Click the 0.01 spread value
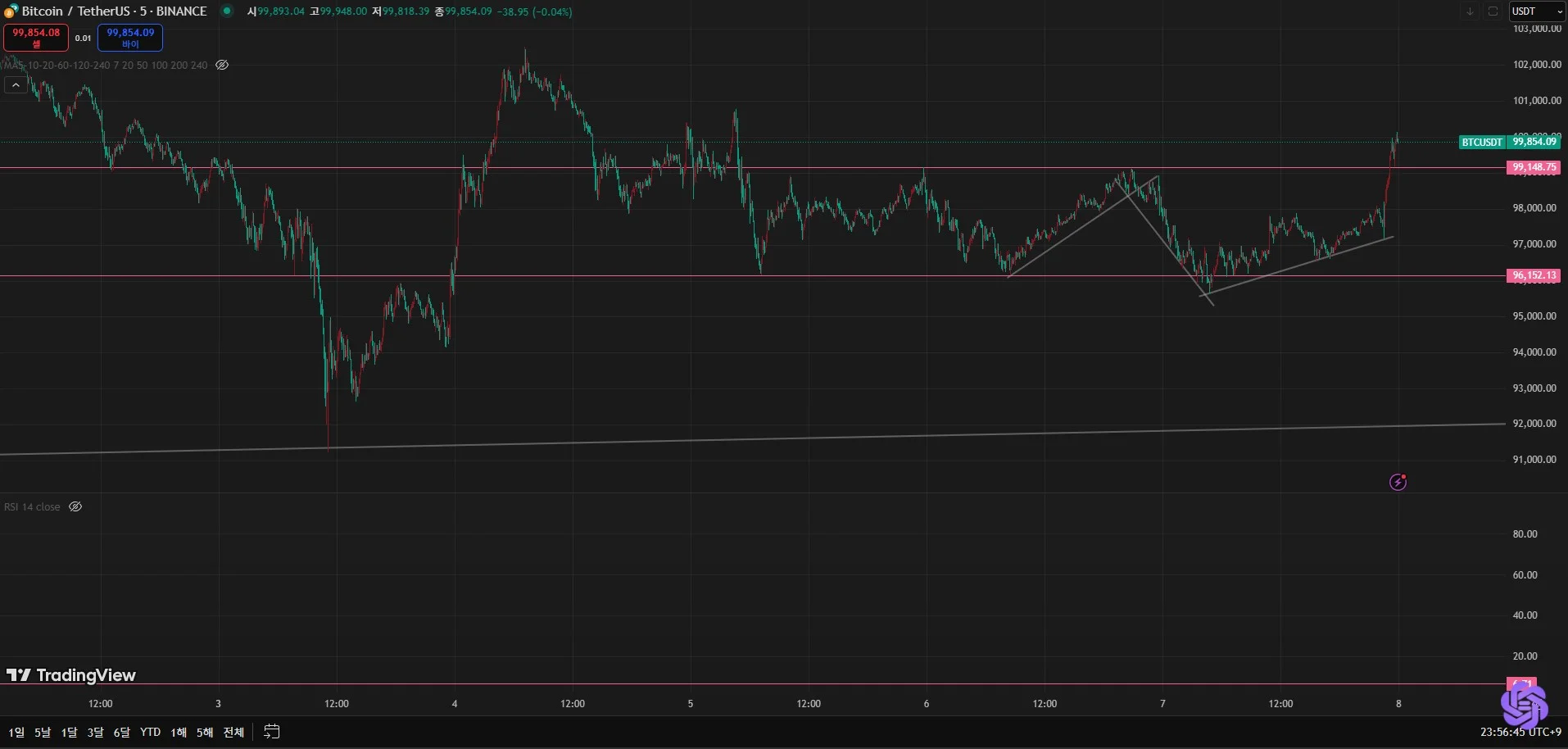Image resolution: width=1568 pixels, height=749 pixels. tap(84, 38)
